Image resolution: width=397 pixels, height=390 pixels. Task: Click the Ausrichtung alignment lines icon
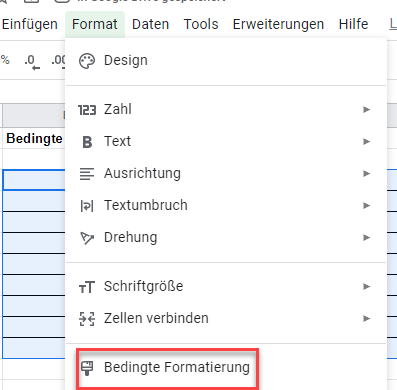click(x=87, y=174)
